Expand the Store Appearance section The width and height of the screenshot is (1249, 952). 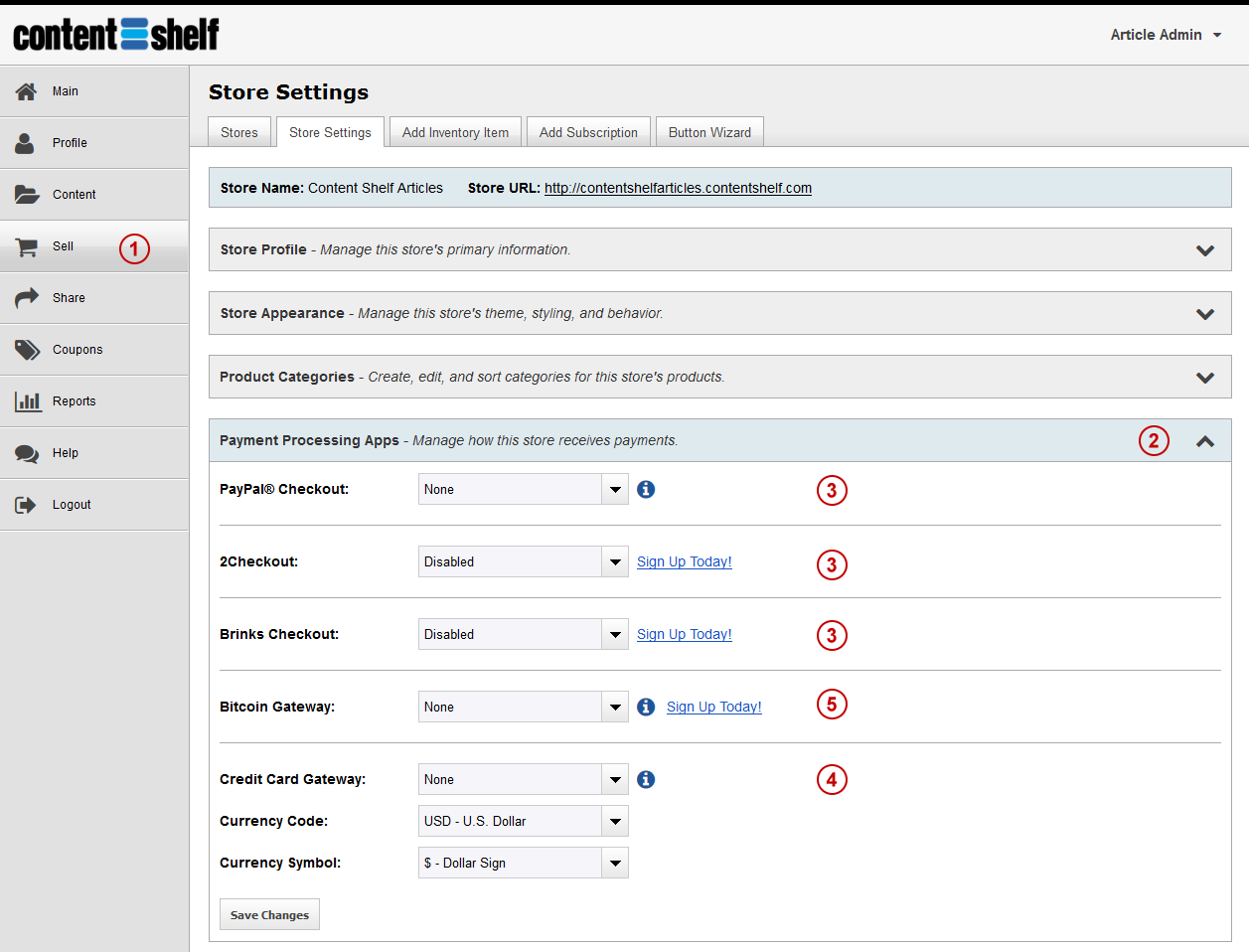[719, 313]
